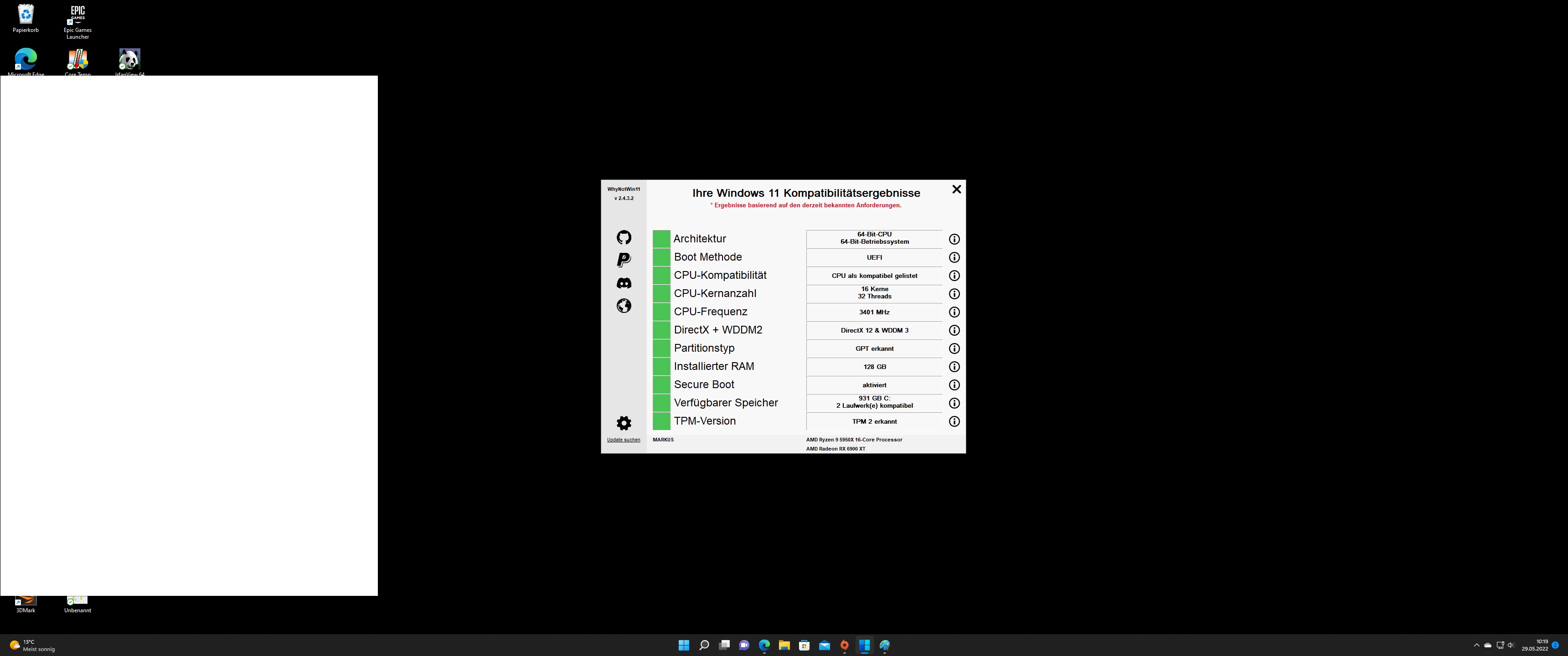Click the 'Update suchen' link

click(623, 439)
